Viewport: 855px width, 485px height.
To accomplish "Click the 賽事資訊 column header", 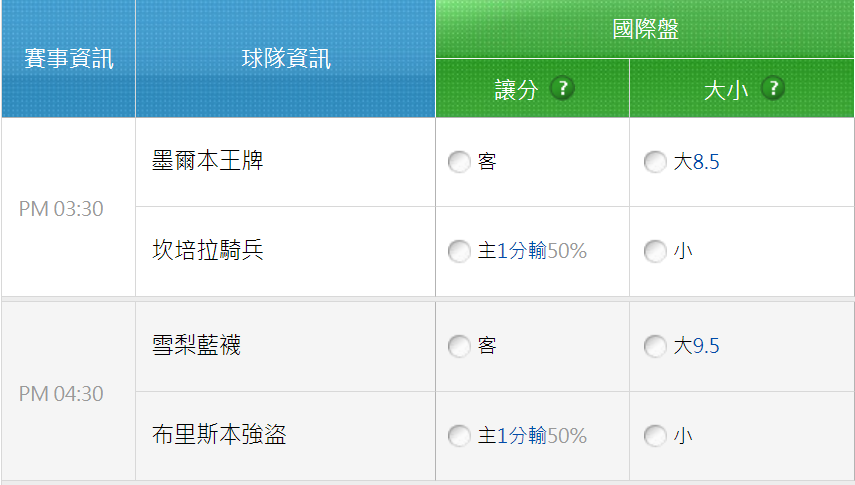I will [69, 58].
